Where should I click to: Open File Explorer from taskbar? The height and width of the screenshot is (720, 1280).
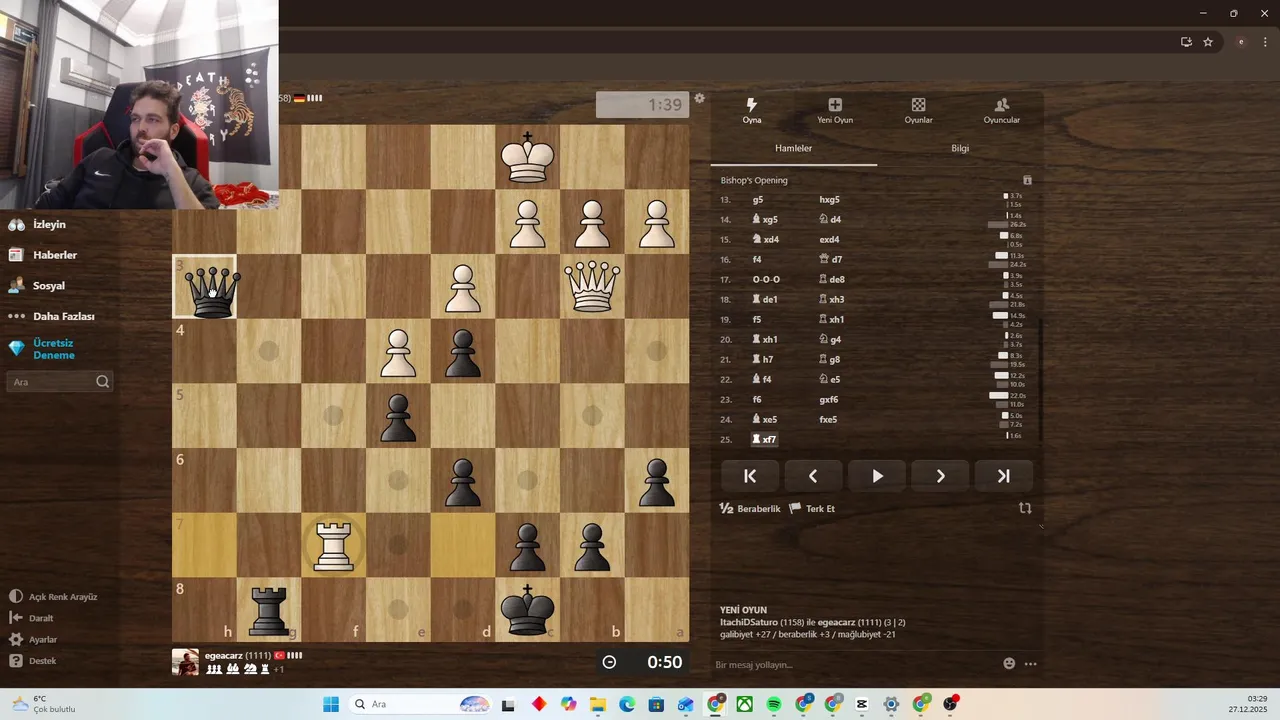coord(598,704)
